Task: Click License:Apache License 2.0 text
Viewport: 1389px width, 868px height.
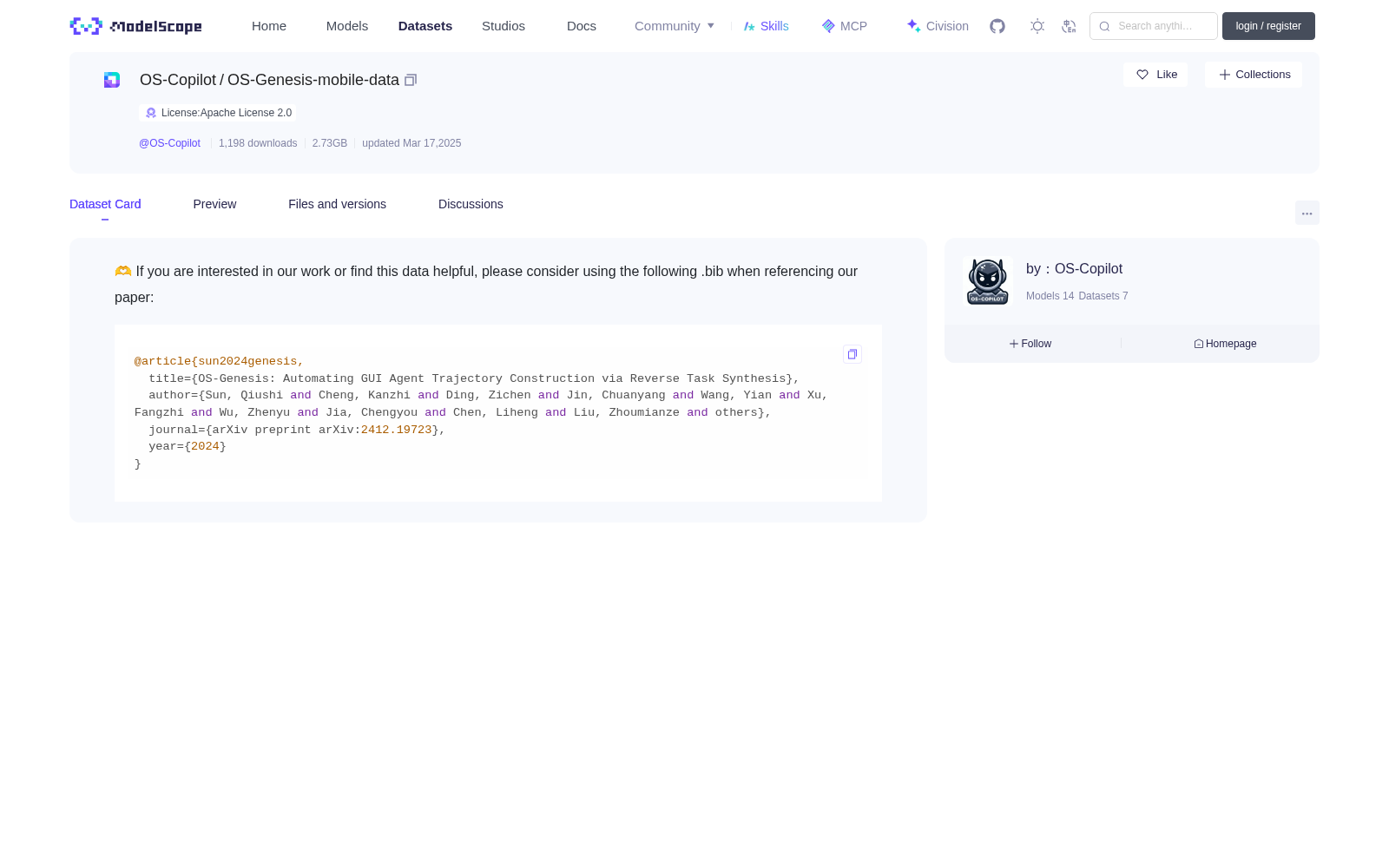Action: 227,113
